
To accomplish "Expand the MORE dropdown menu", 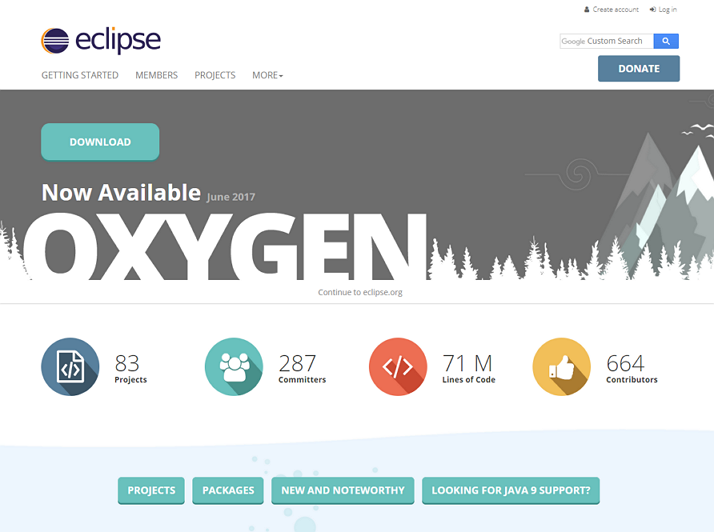I will coord(268,75).
